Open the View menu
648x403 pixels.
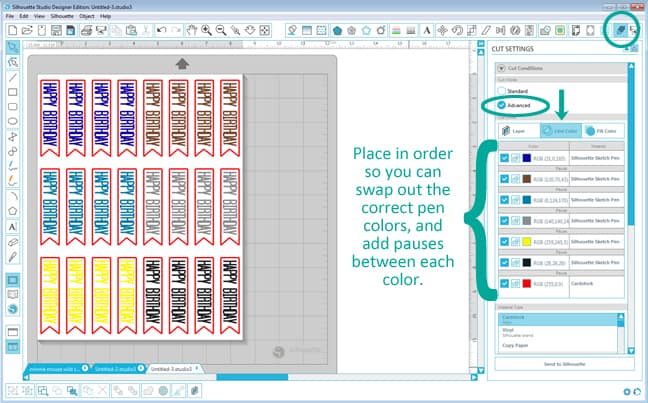(39, 16)
